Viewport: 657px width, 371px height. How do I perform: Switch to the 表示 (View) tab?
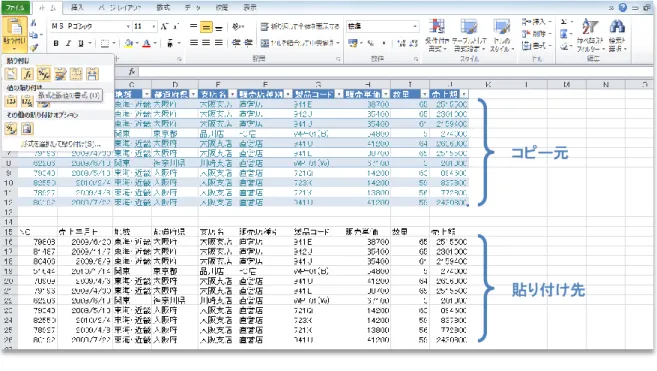(x=250, y=8)
